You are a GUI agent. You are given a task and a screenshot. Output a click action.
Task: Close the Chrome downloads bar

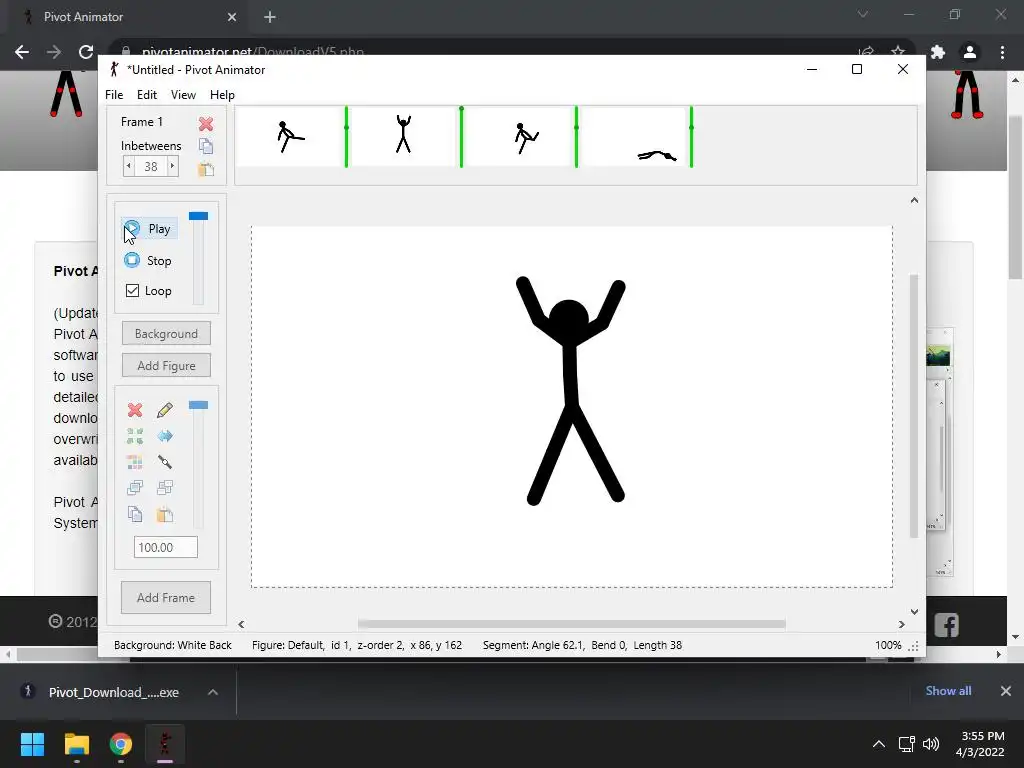pyautogui.click(x=1006, y=691)
